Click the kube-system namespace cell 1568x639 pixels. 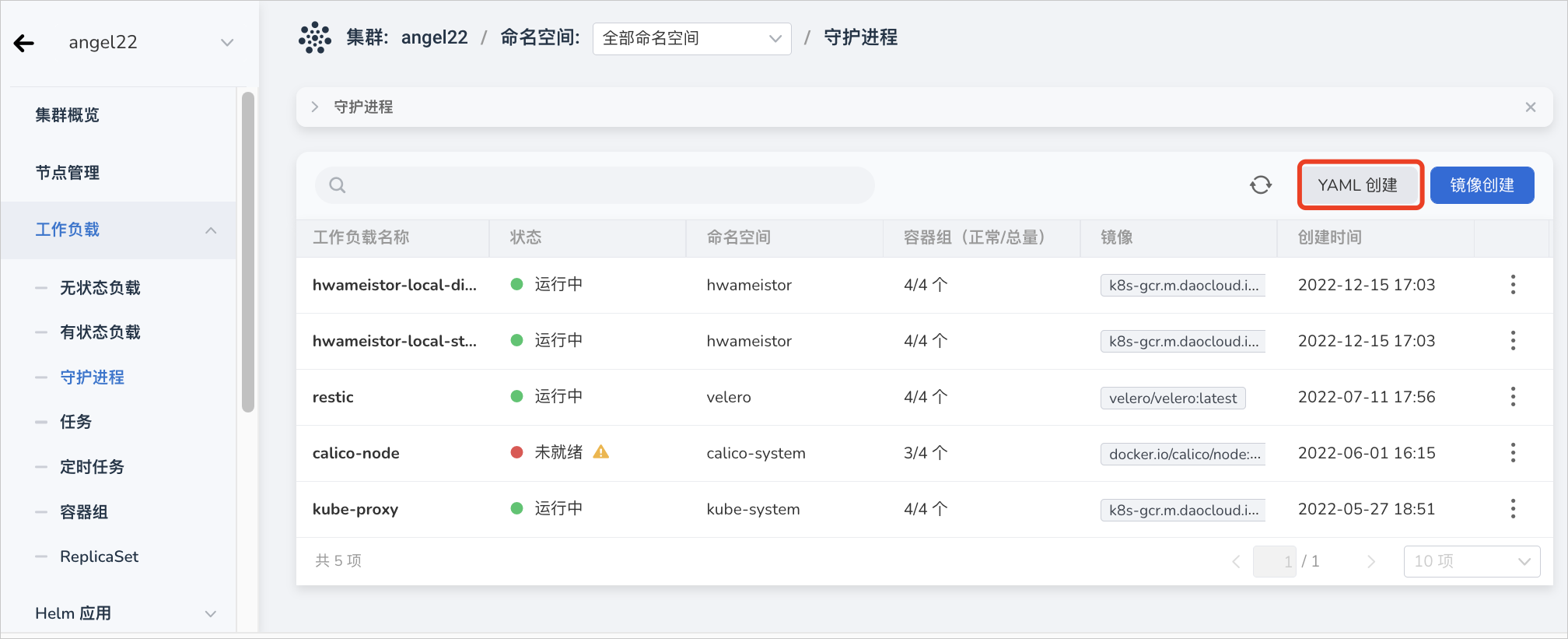pos(753,509)
